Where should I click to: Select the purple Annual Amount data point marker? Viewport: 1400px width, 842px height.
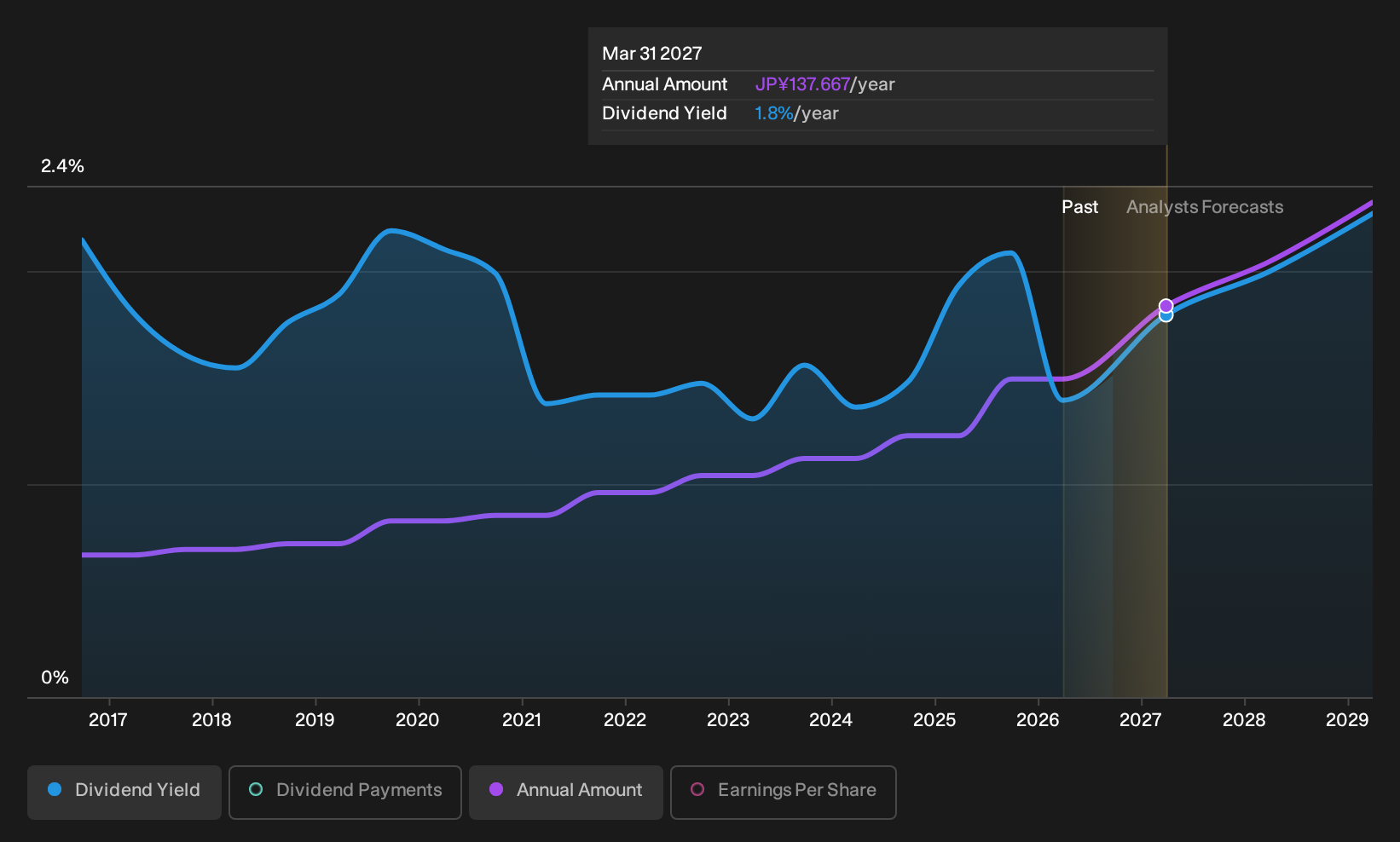pos(1166,306)
